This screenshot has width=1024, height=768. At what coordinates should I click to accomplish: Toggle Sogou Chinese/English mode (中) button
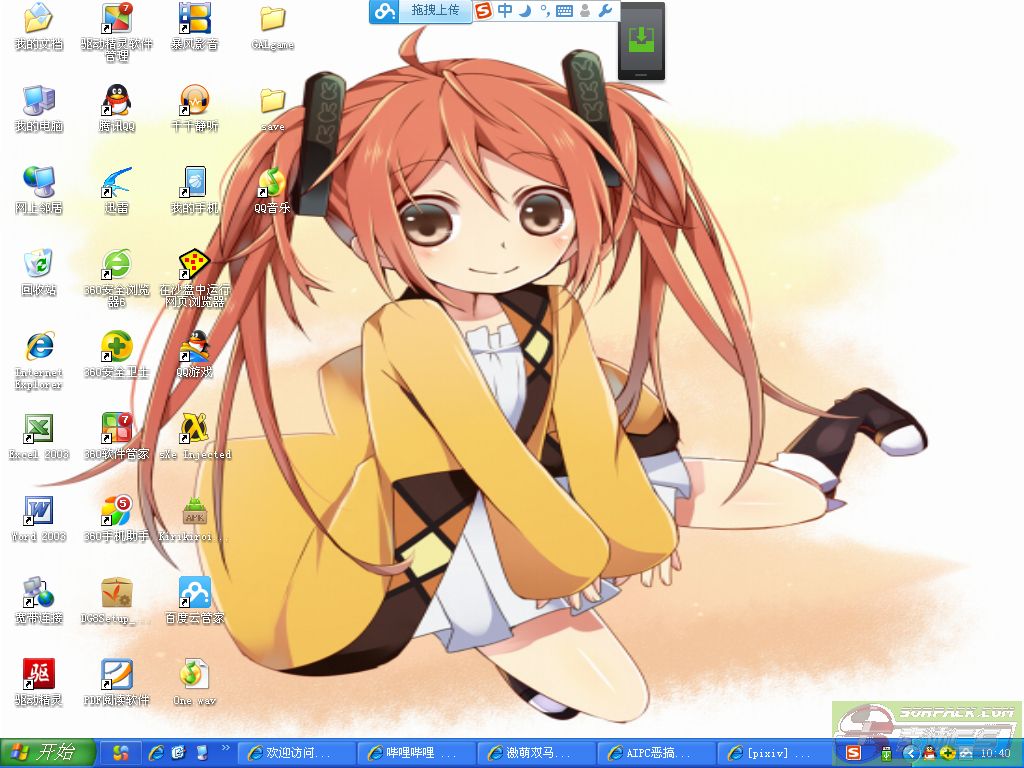[505, 11]
